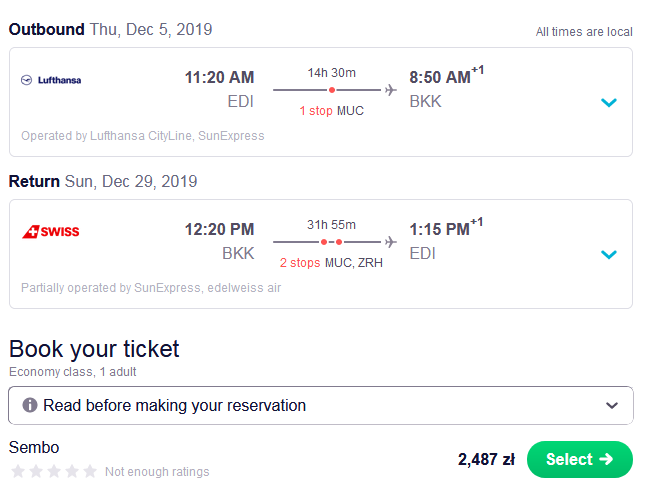The width and height of the screenshot is (659, 501).
Task: Click the info icon beside Read before making
Action: click(x=30, y=405)
